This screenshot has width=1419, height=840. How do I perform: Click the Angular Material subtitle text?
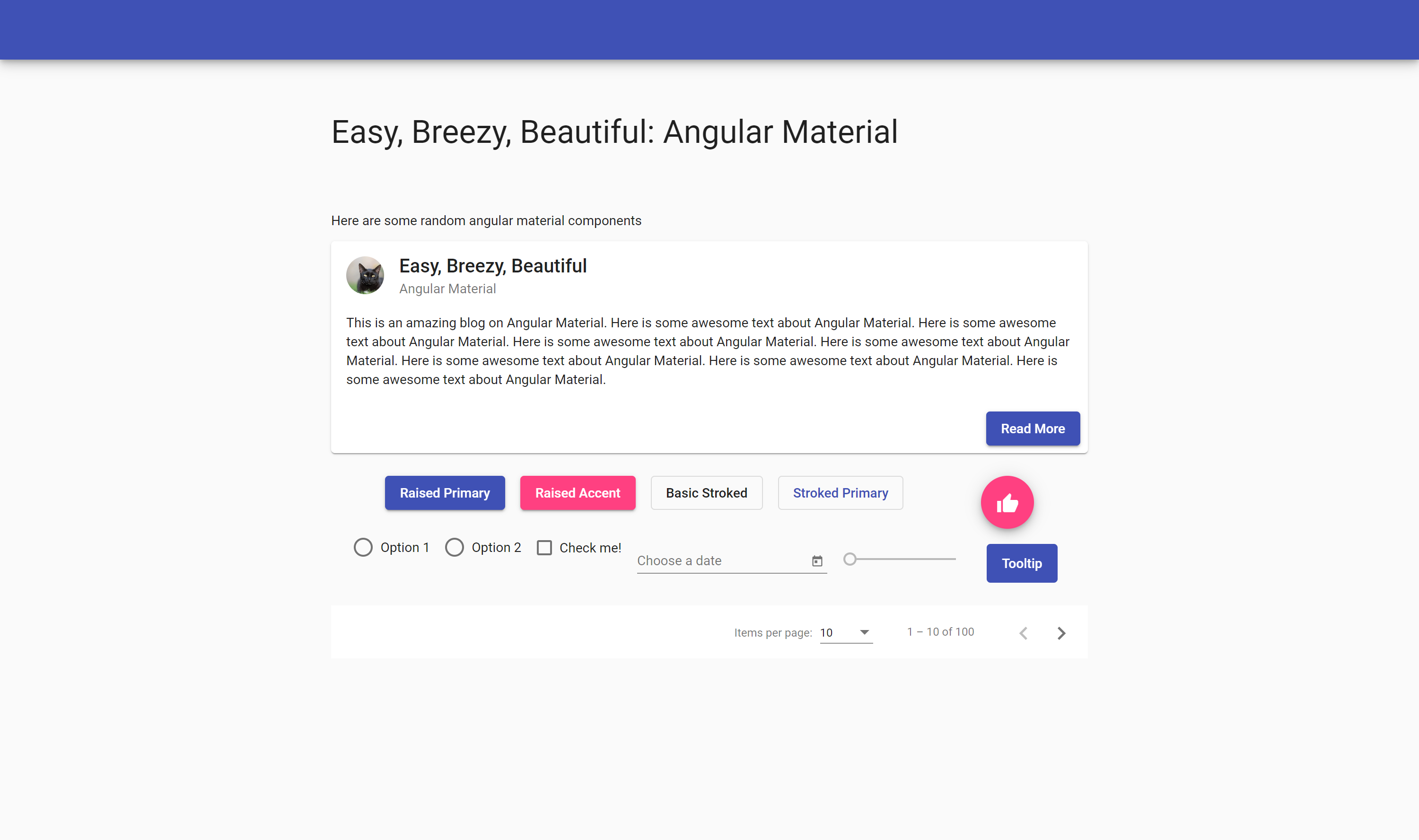pyautogui.click(x=447, y=289)
